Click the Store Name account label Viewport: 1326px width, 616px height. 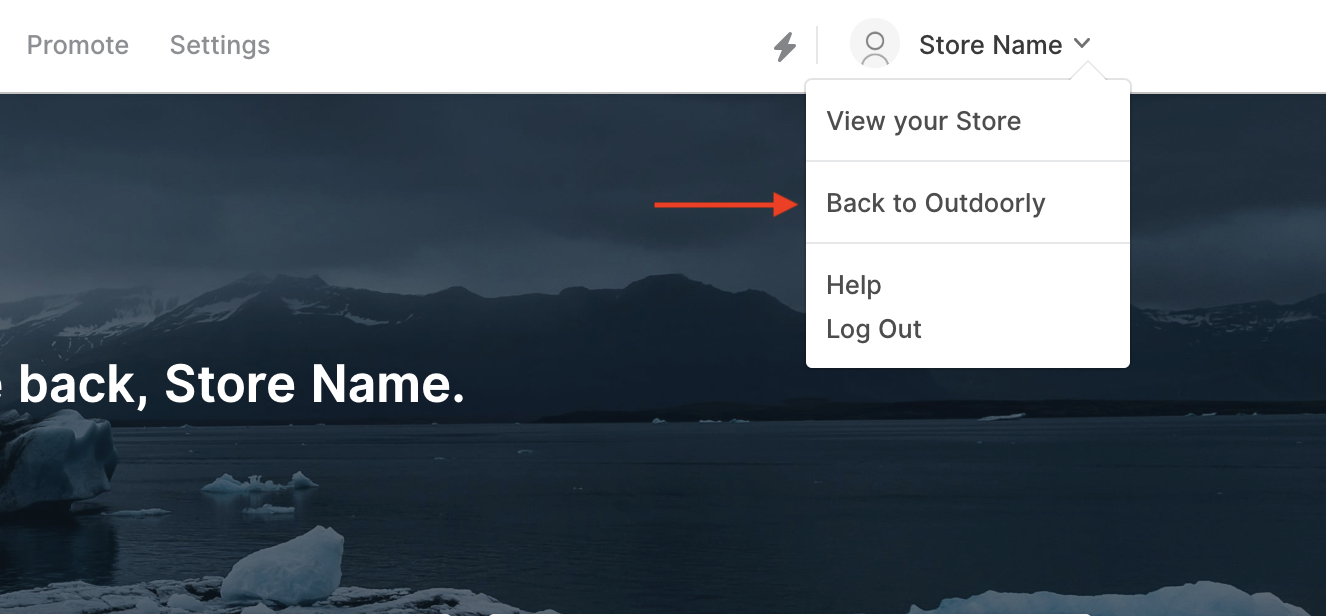(990, 45)
